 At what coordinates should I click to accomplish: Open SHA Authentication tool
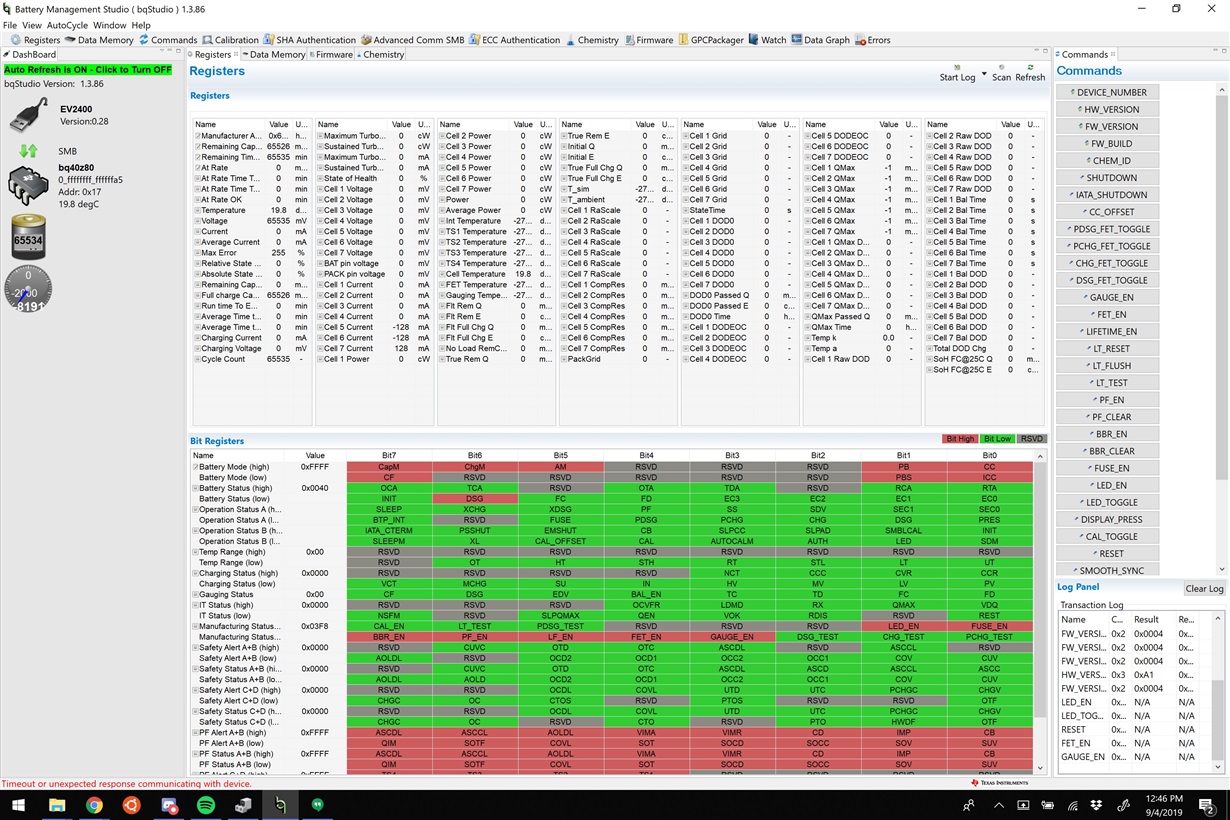[x=309, y=40]
